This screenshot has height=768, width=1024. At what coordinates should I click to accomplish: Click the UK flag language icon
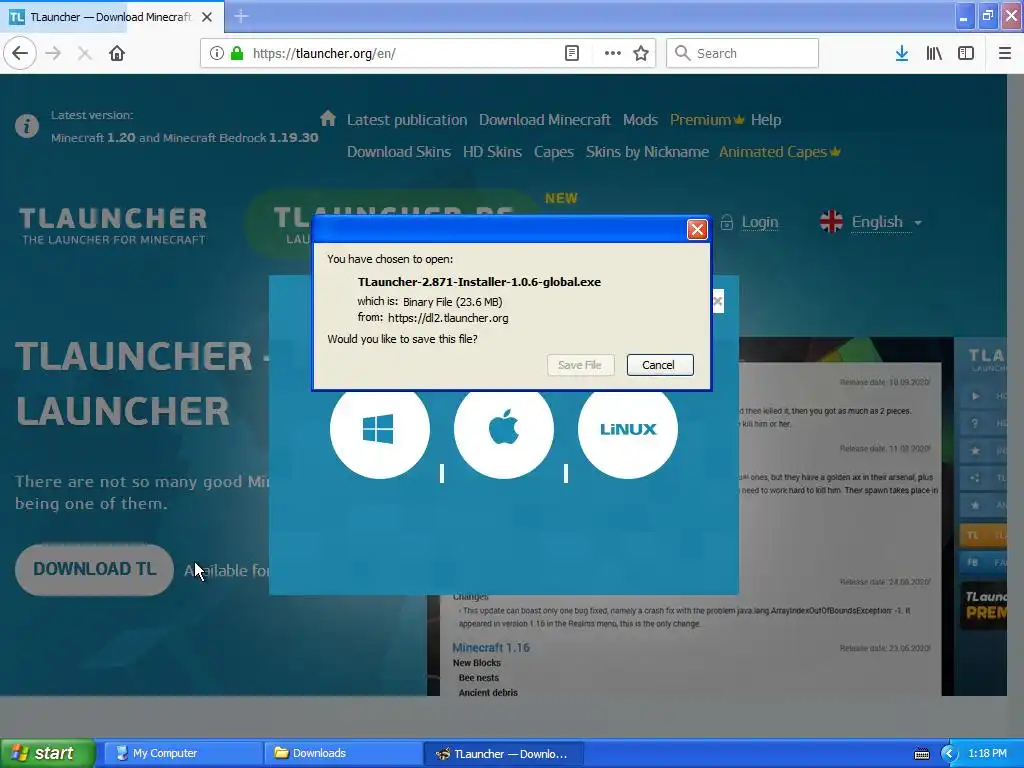[x=831, y=222]
